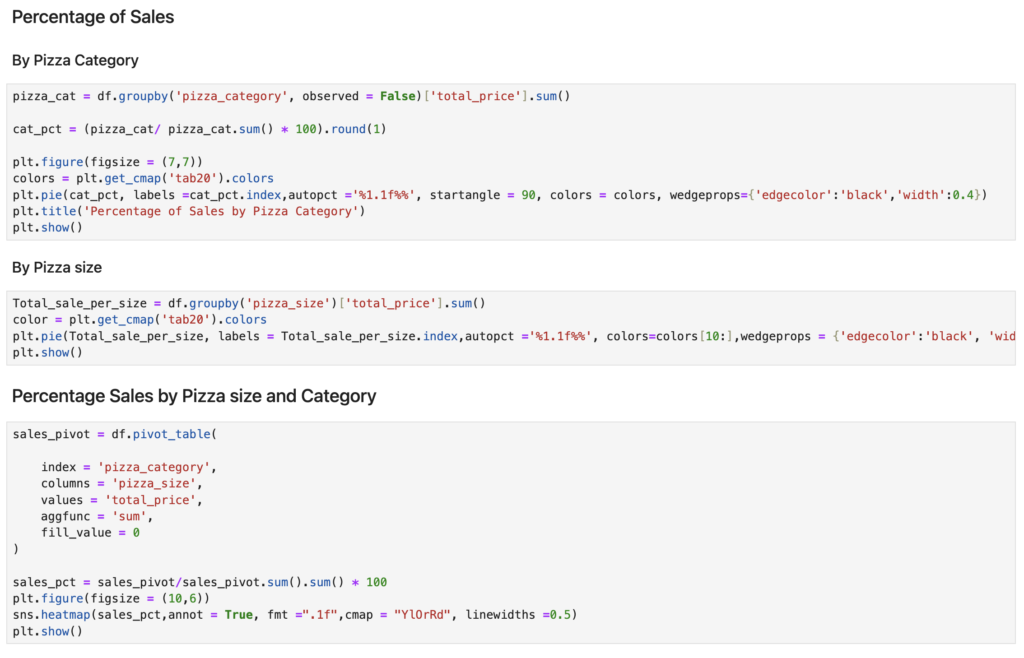Click the sales_pct calculation line

(199, 582)
